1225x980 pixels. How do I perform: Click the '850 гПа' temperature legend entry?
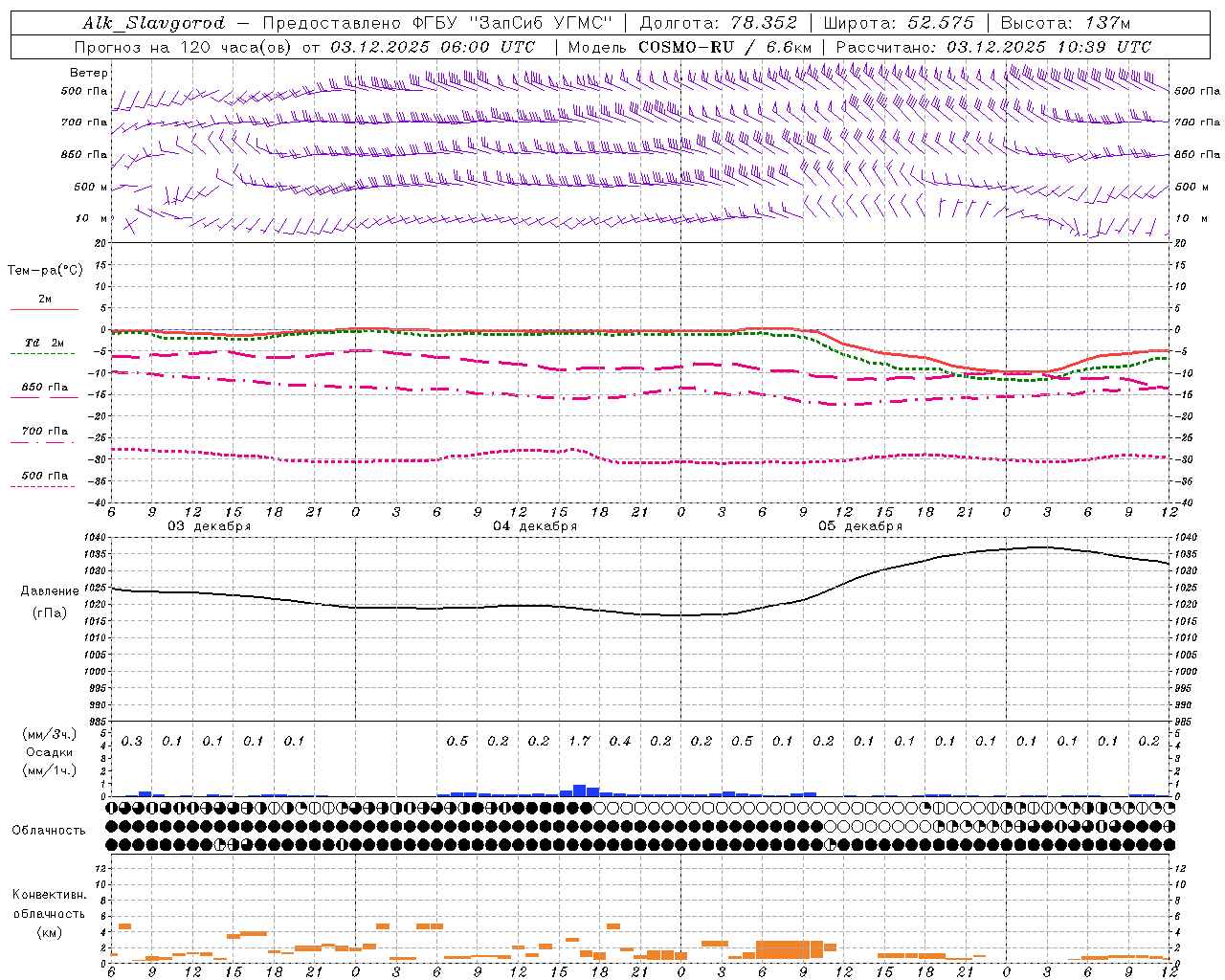tap(44, 388)
